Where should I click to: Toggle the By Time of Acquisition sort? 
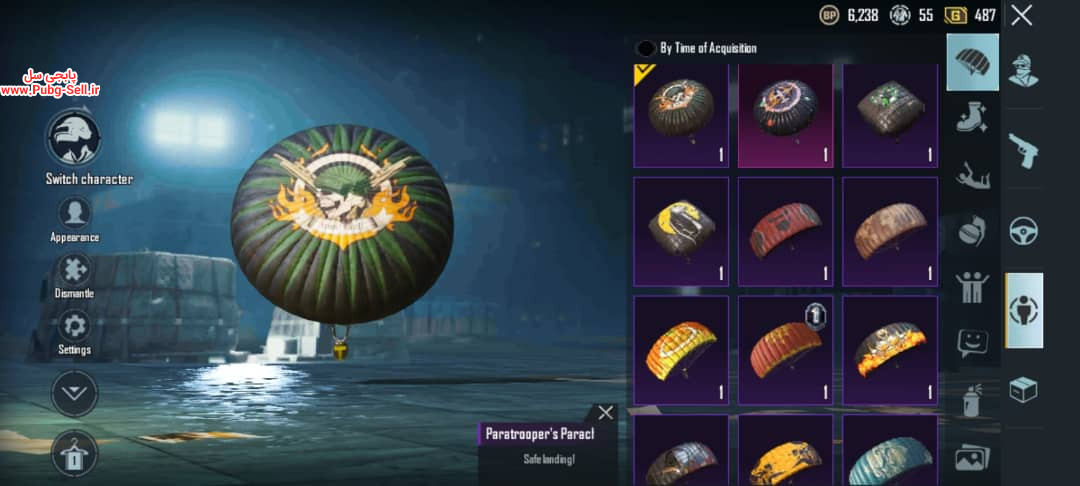click(x=696, y=48)
